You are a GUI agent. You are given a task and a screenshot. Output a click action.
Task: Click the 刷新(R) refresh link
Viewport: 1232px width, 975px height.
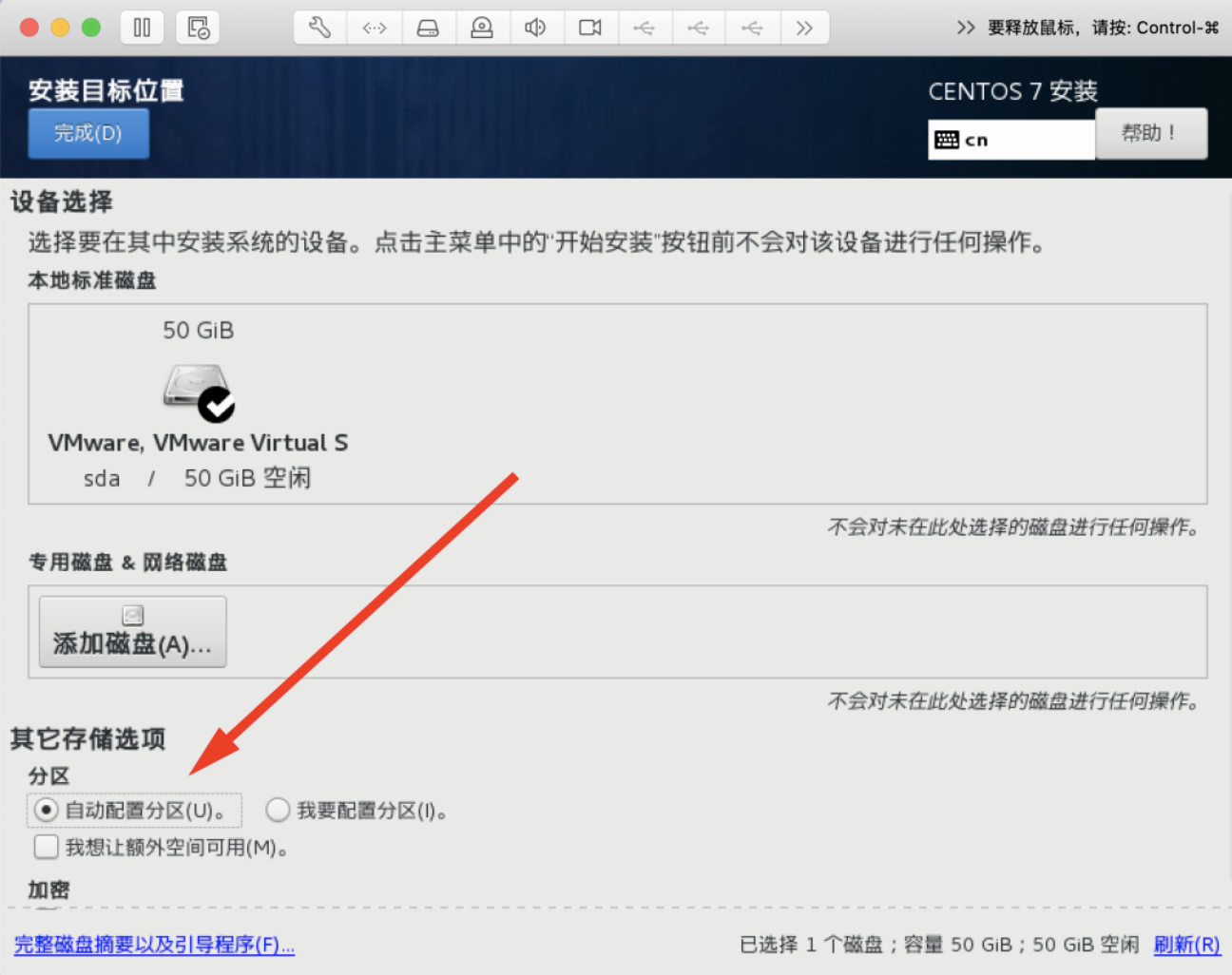(x=1187, y=945)
